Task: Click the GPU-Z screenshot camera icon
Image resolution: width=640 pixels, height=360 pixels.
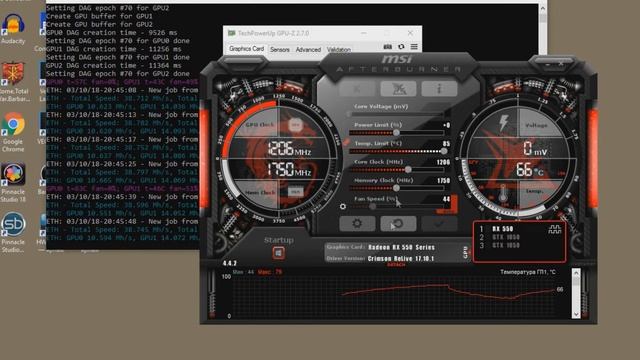Action: coord(388,47)
